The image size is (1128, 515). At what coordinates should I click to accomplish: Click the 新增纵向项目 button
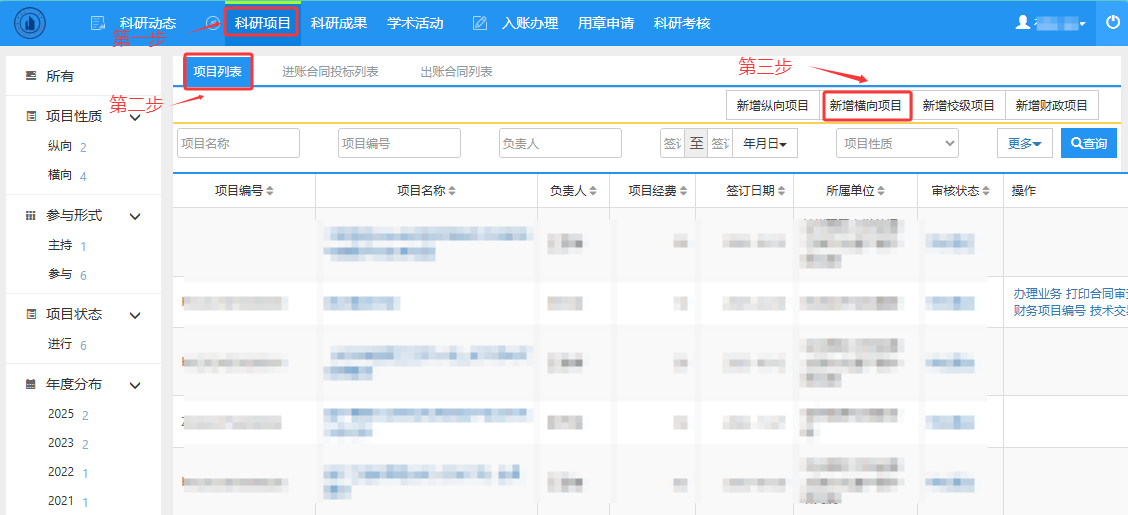[x=772, y=105]
